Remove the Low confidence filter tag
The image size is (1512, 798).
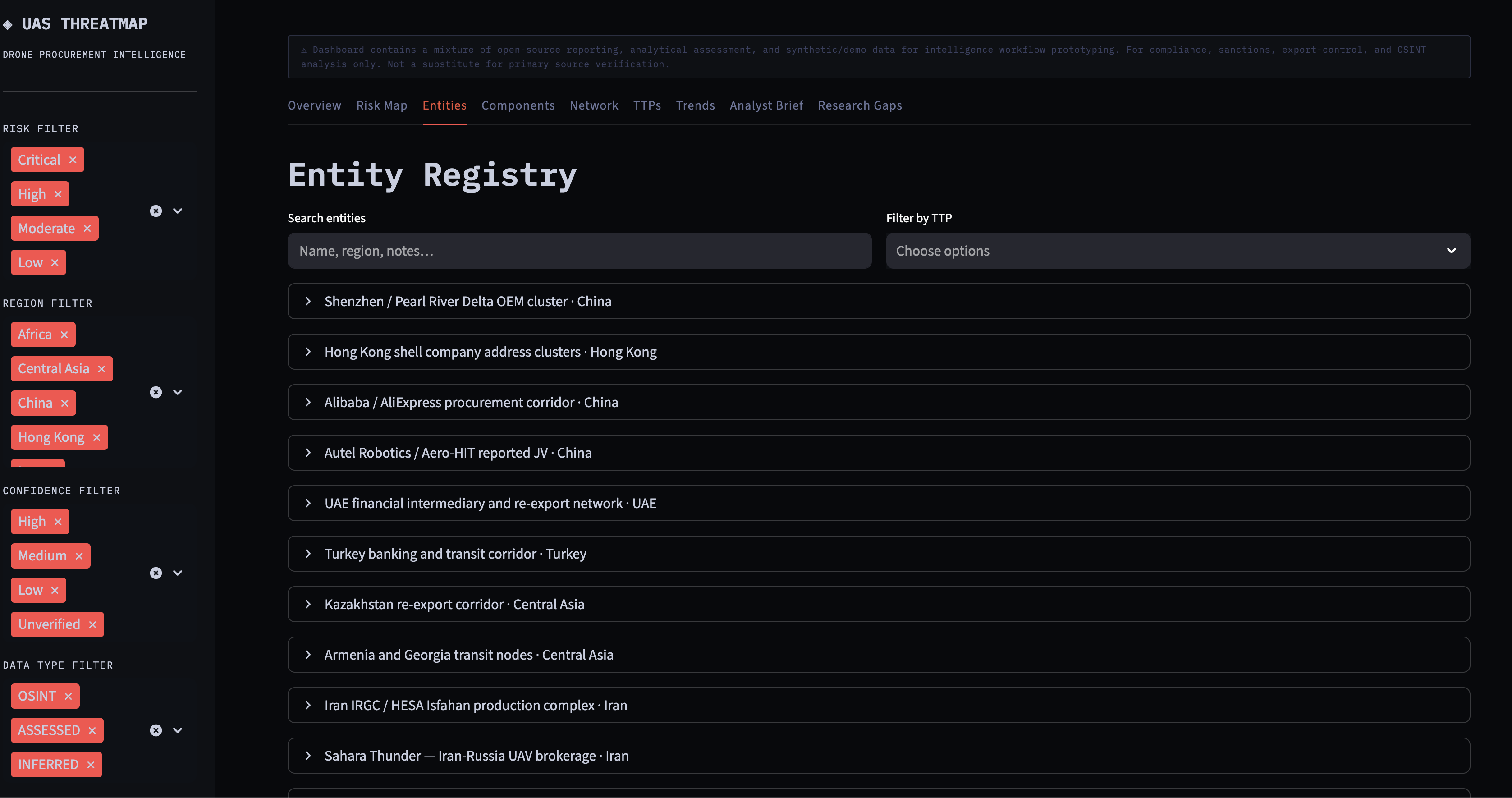55,590
